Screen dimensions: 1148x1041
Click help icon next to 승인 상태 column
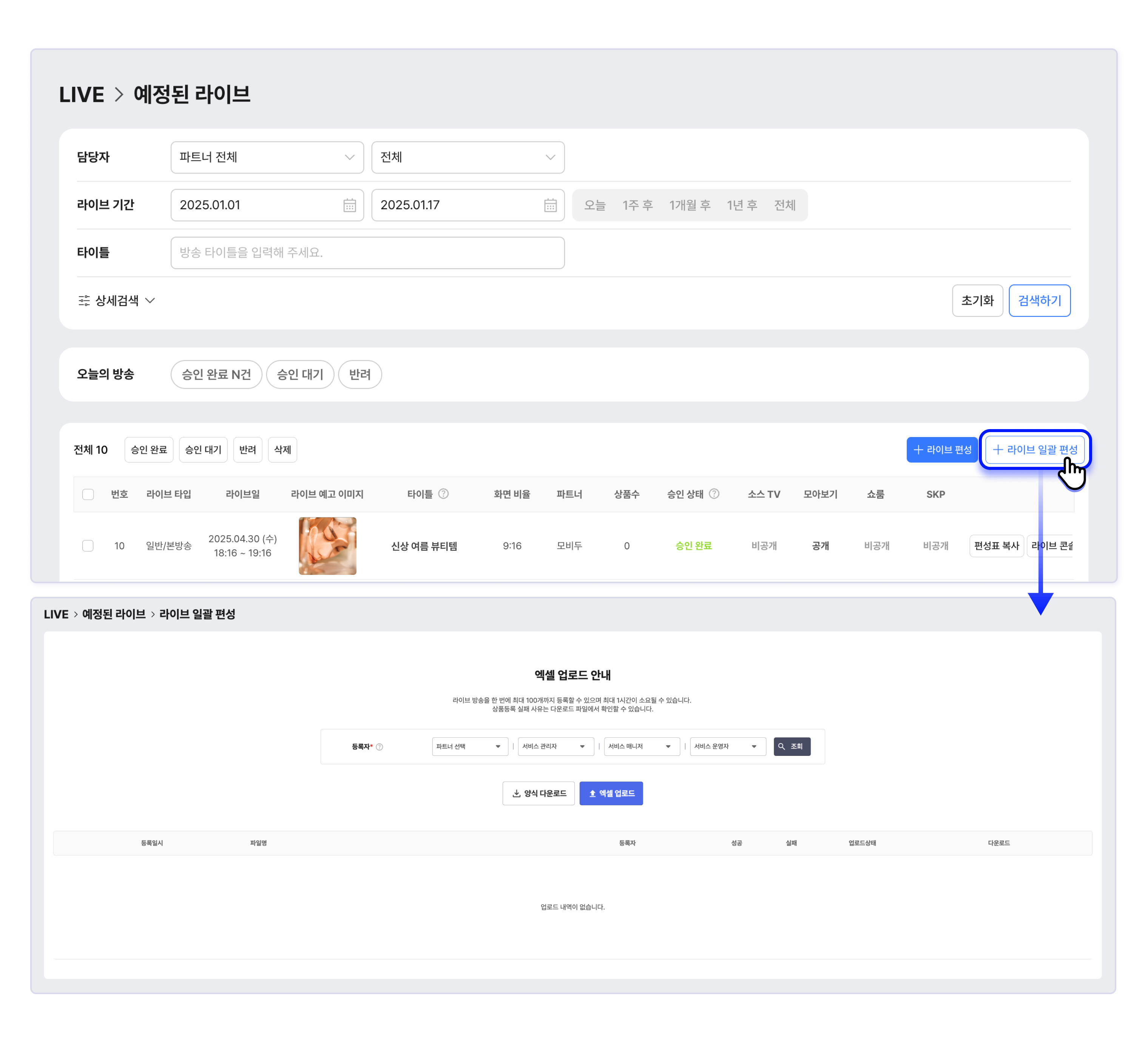tap(714, 494)
